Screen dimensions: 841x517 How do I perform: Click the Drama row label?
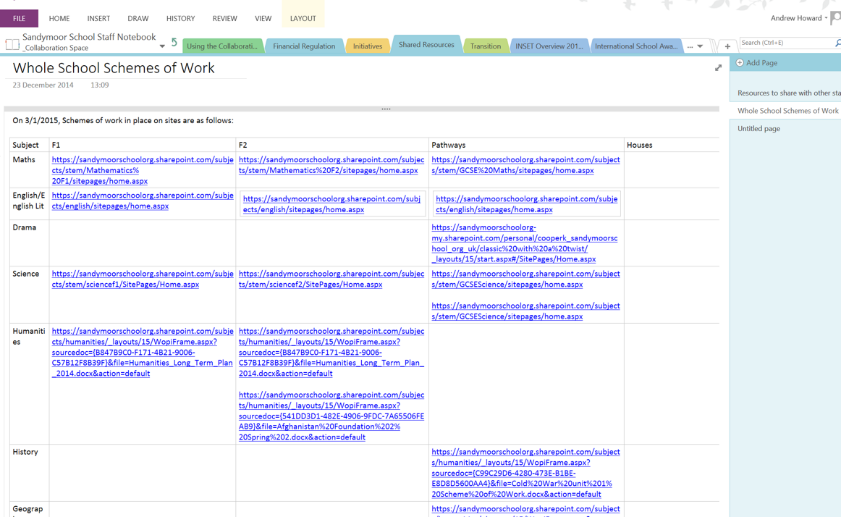point(24,227)
